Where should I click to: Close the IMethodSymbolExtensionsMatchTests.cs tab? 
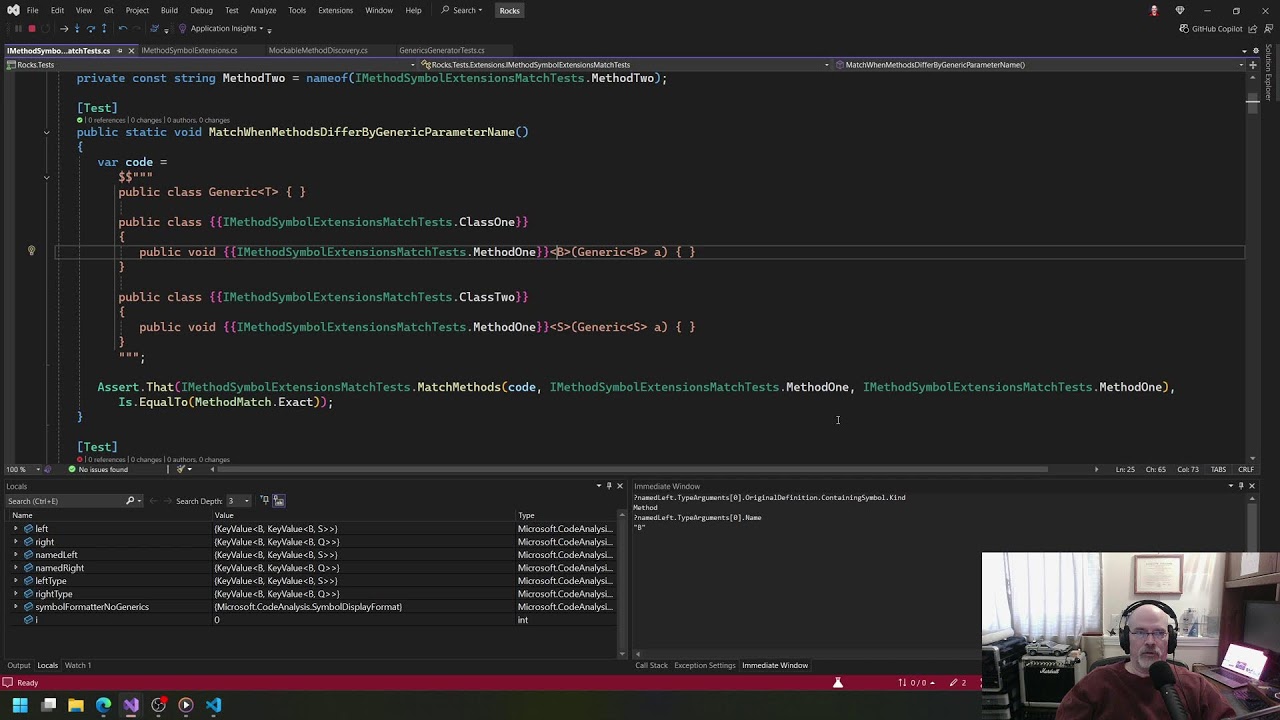(131, 50)
